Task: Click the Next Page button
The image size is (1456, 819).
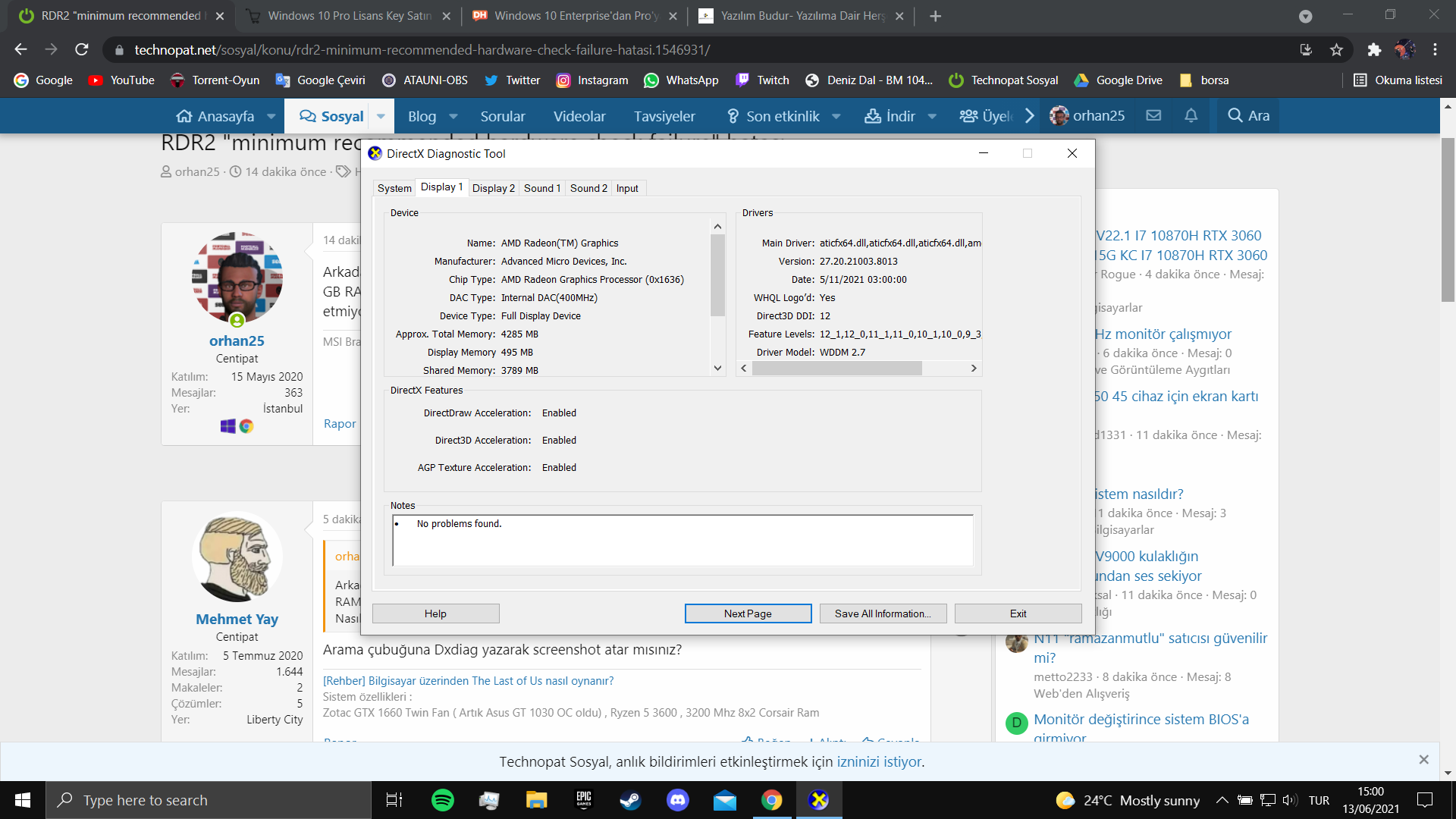Action: point(748,613)
